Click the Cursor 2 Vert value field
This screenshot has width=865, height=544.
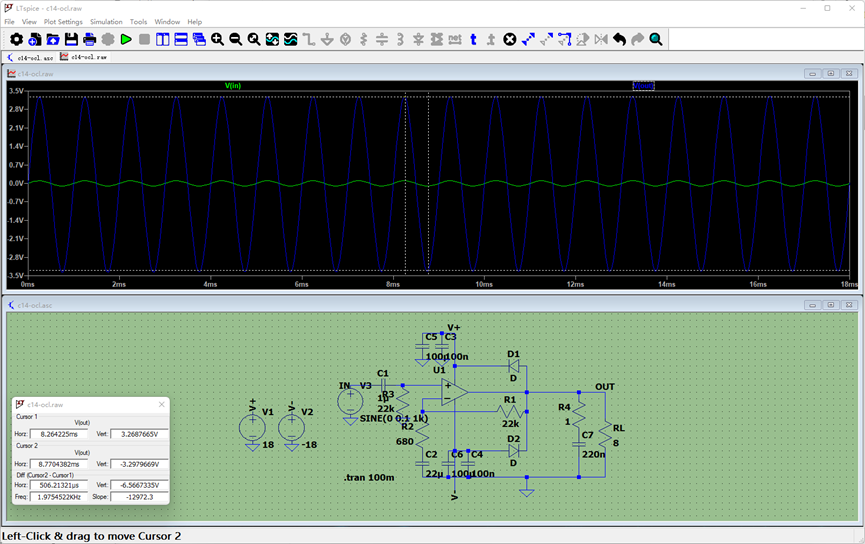pyautogui.click(x=139, y=464)
